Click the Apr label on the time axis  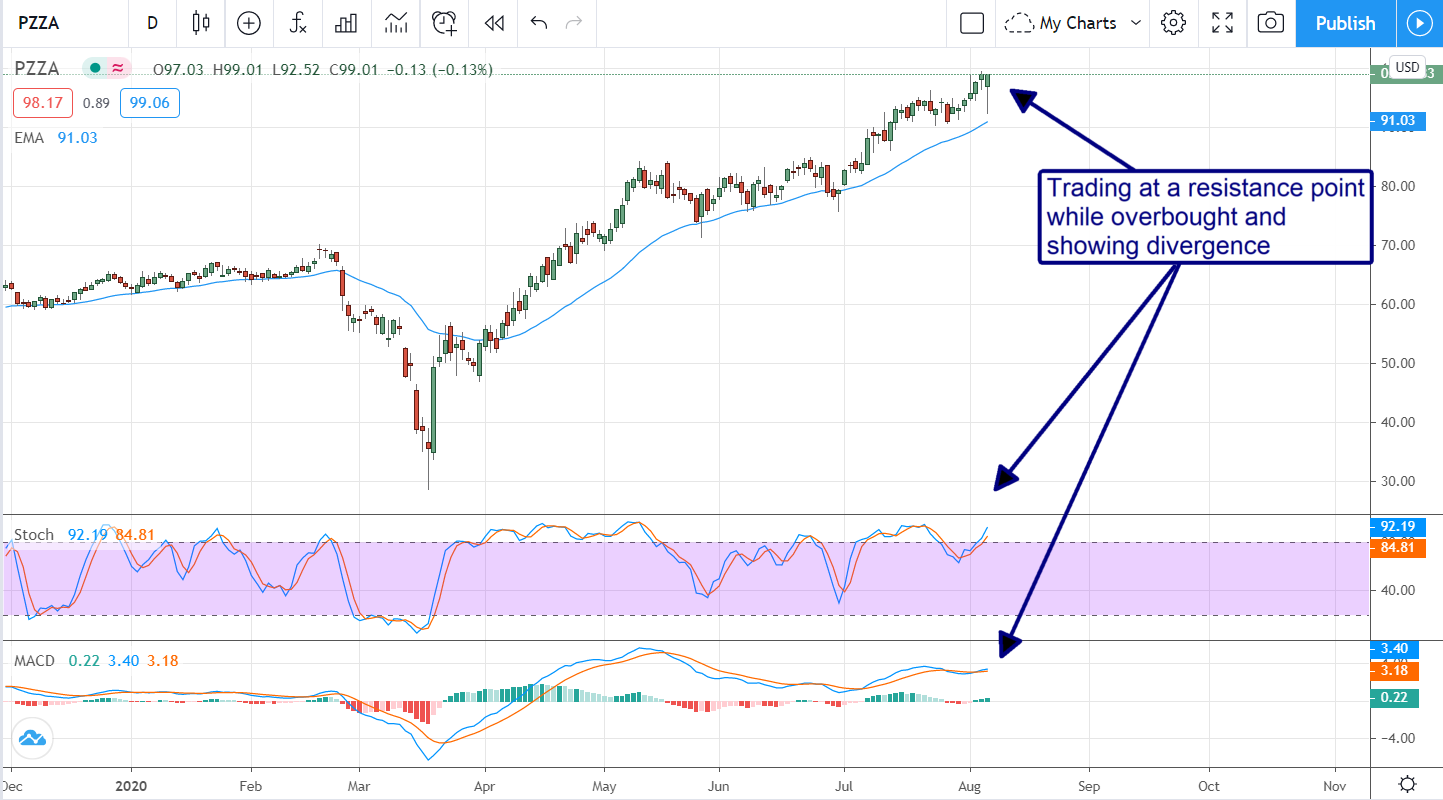click(x=484, y=785)
